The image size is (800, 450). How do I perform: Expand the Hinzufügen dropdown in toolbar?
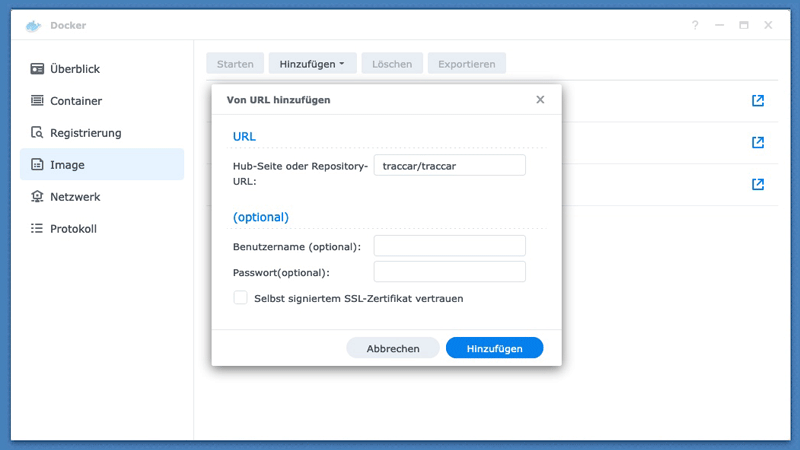312,64
